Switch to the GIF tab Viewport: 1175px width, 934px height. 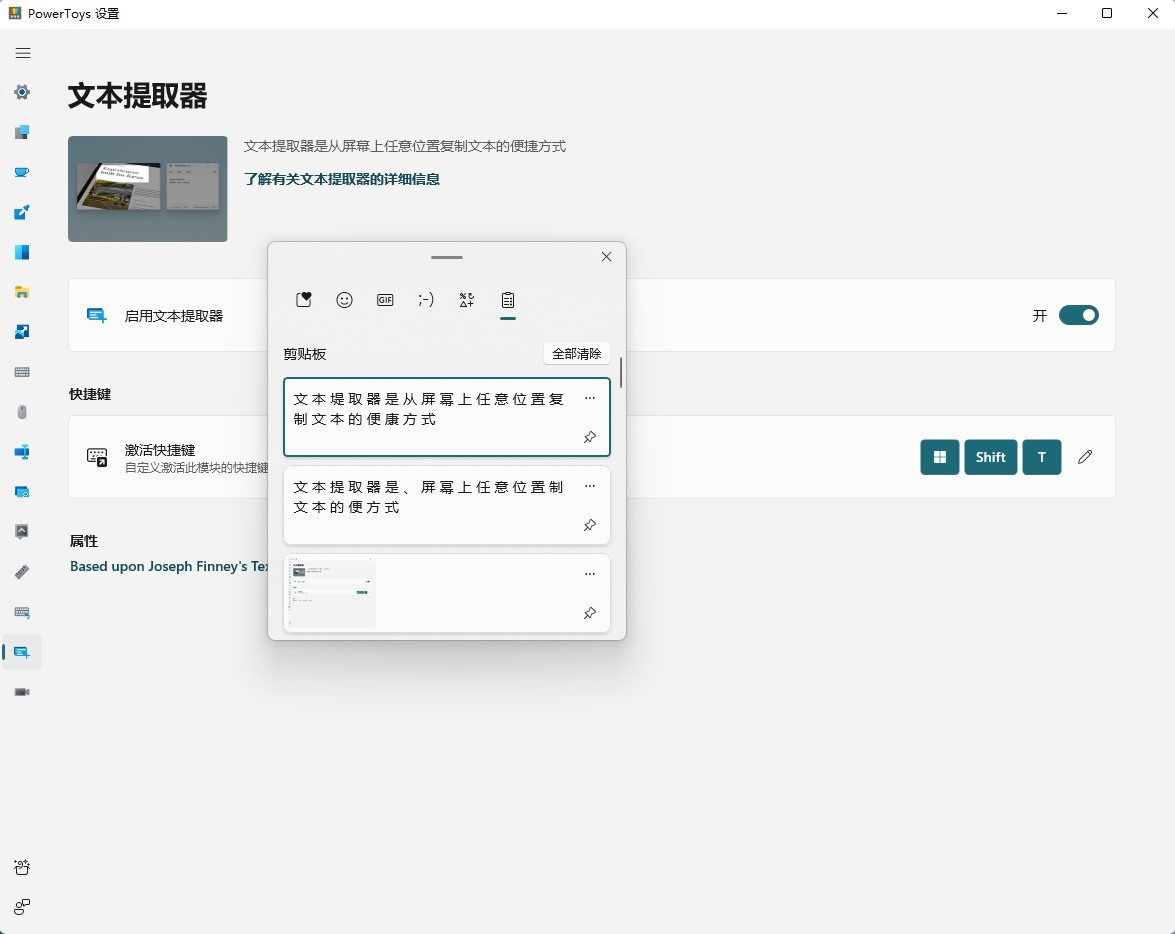[x=385, y=300]
